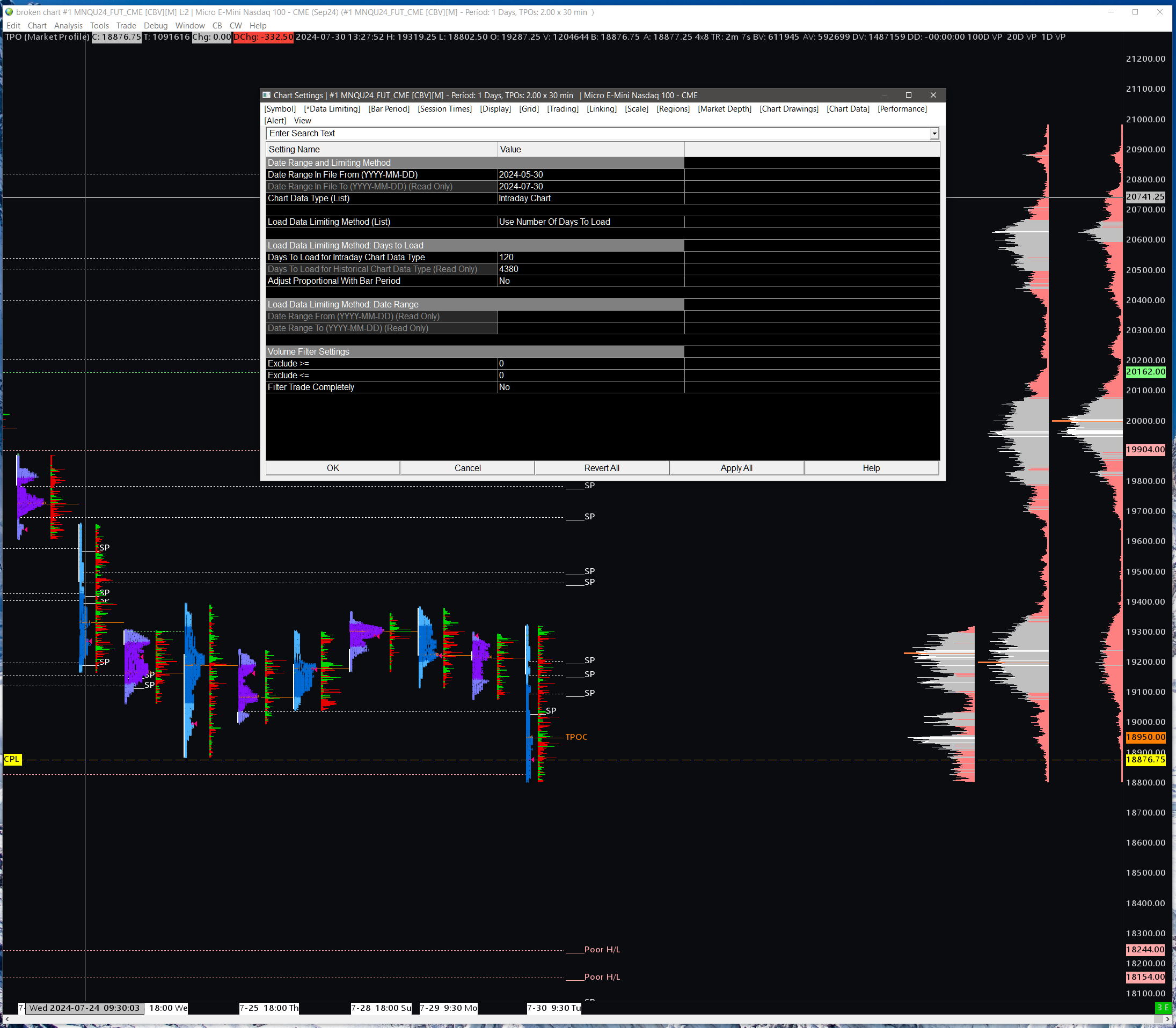The width and height of the screenshot is (1176, 1028).
Task: Click the green 3 E status indicator
Action: point(1162,1008)
